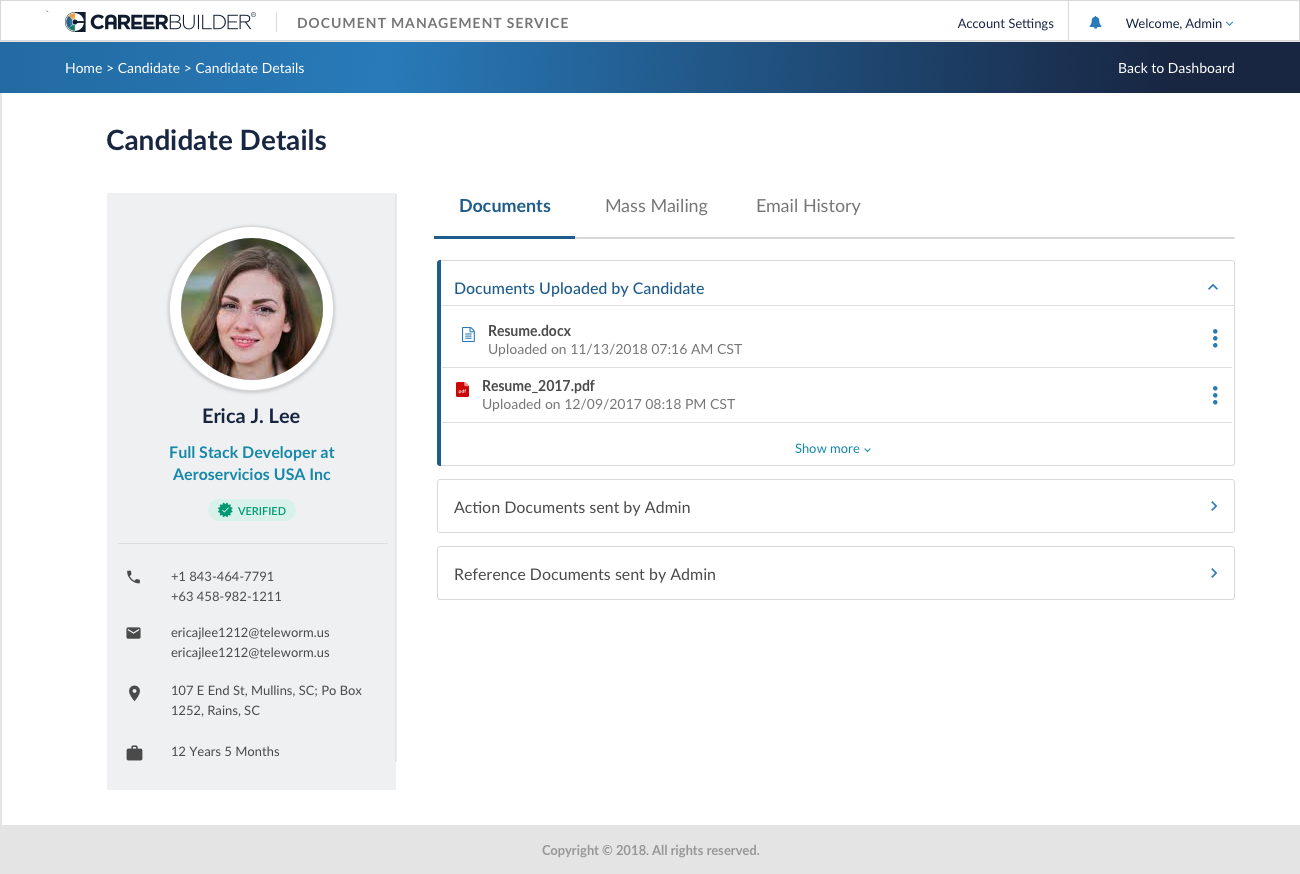
Task: Switch to the Mass Mailing tab
Action: (656, 206)
